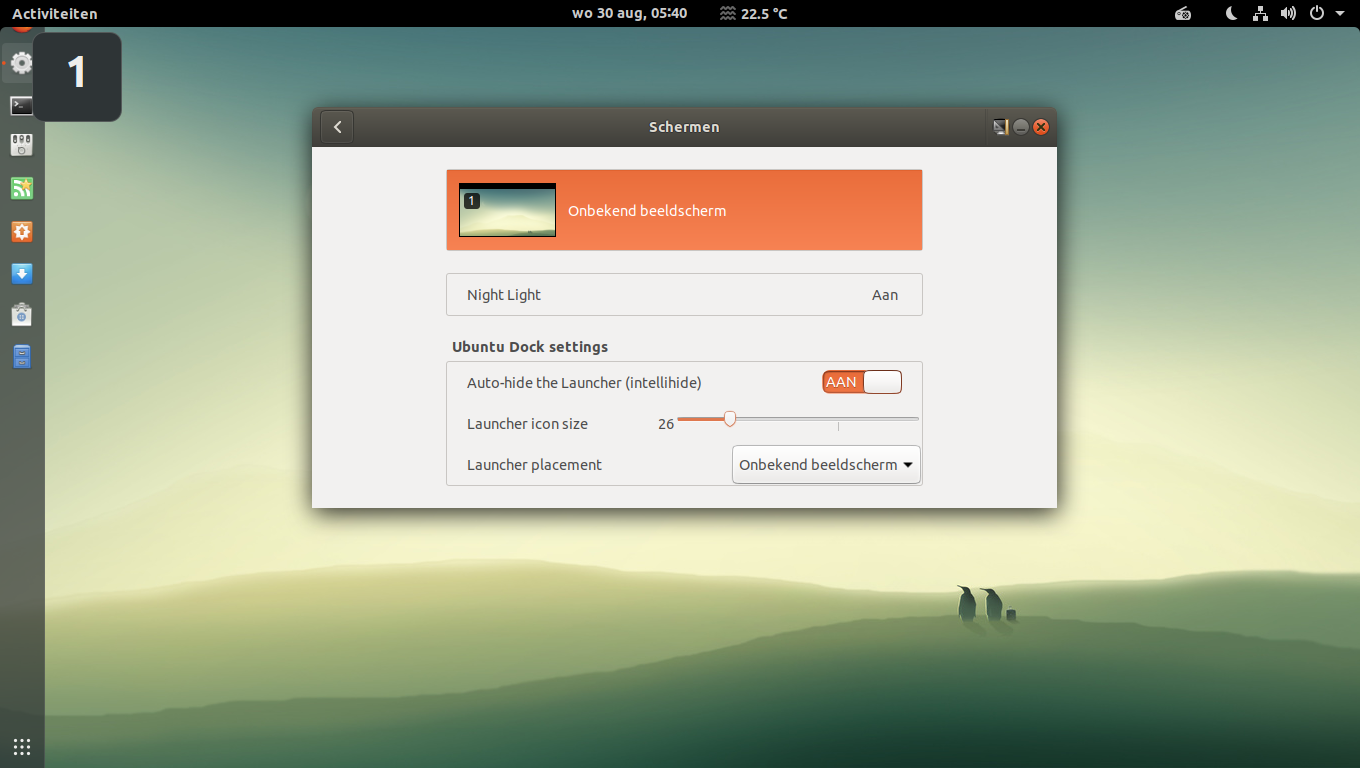Open the Tweaks switches dock icon
The image size is (1360, 768).
(x=22, y=146)
